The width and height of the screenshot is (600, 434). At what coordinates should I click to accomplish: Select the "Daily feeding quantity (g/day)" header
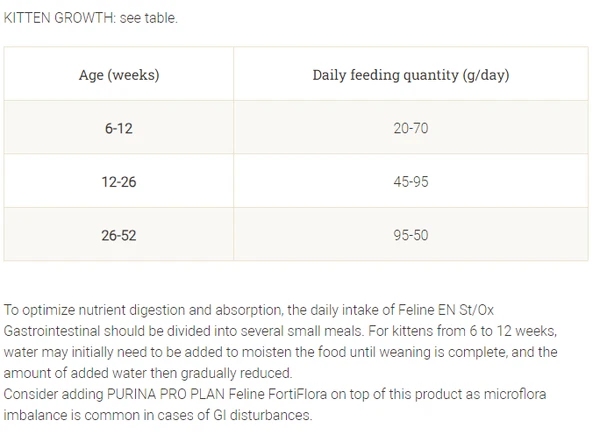tap(412, 75)
